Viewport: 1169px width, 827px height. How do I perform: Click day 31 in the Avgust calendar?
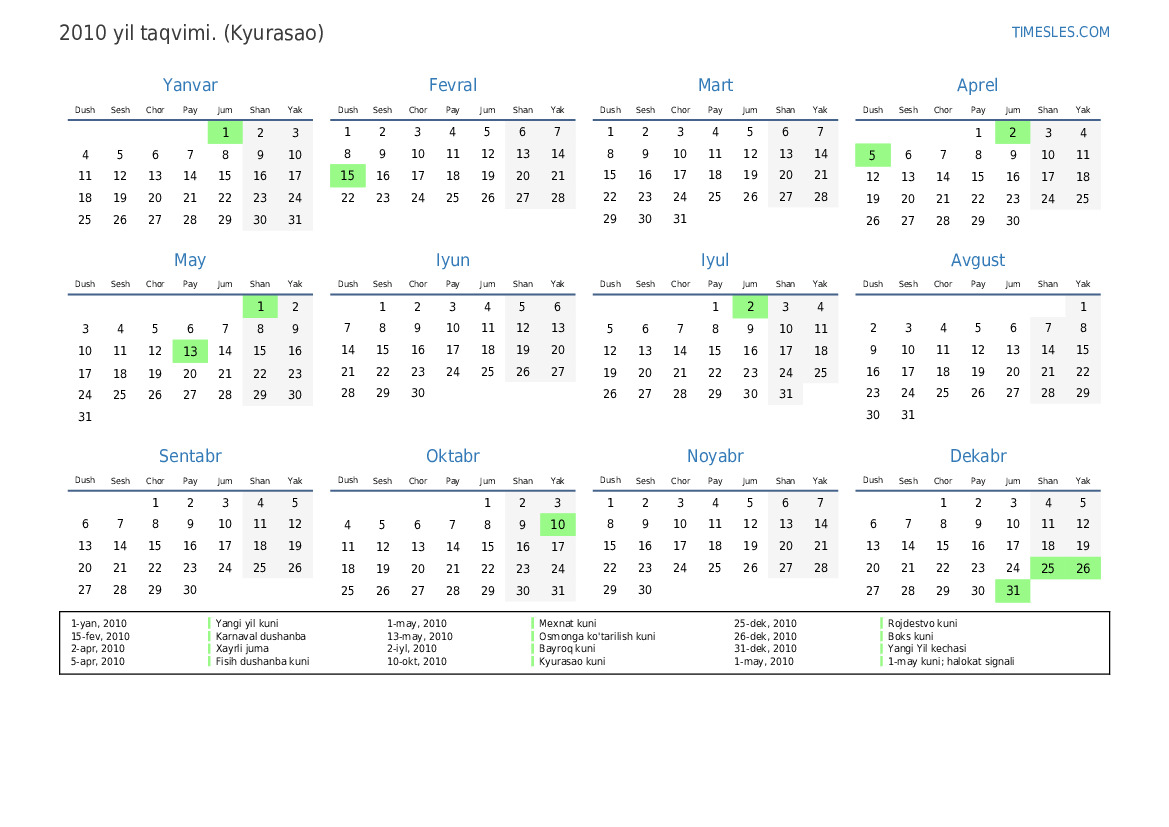click(x=907, y=415)
